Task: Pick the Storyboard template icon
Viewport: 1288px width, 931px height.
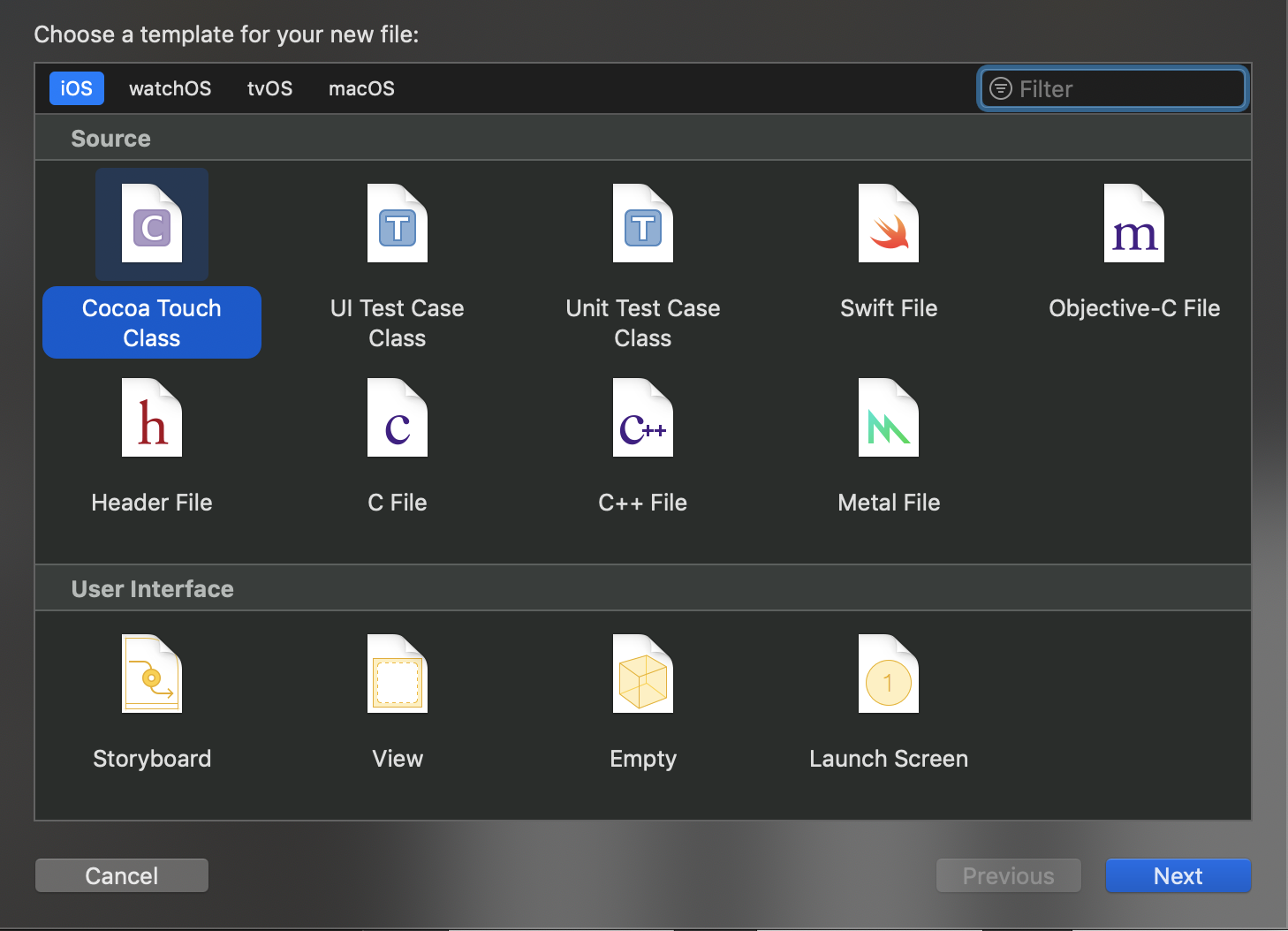Action: [x=152, y=674]
